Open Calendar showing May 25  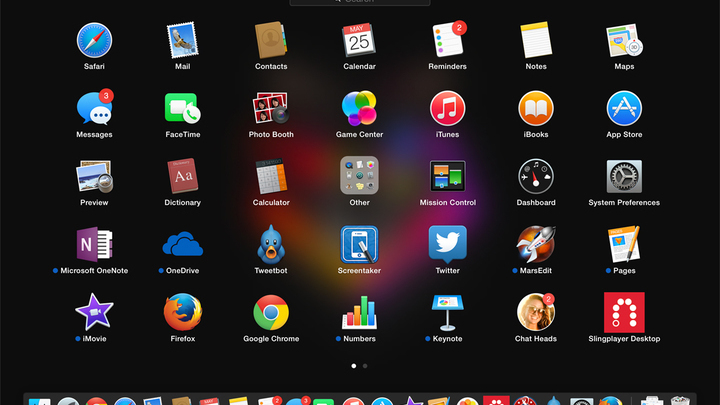359,40
